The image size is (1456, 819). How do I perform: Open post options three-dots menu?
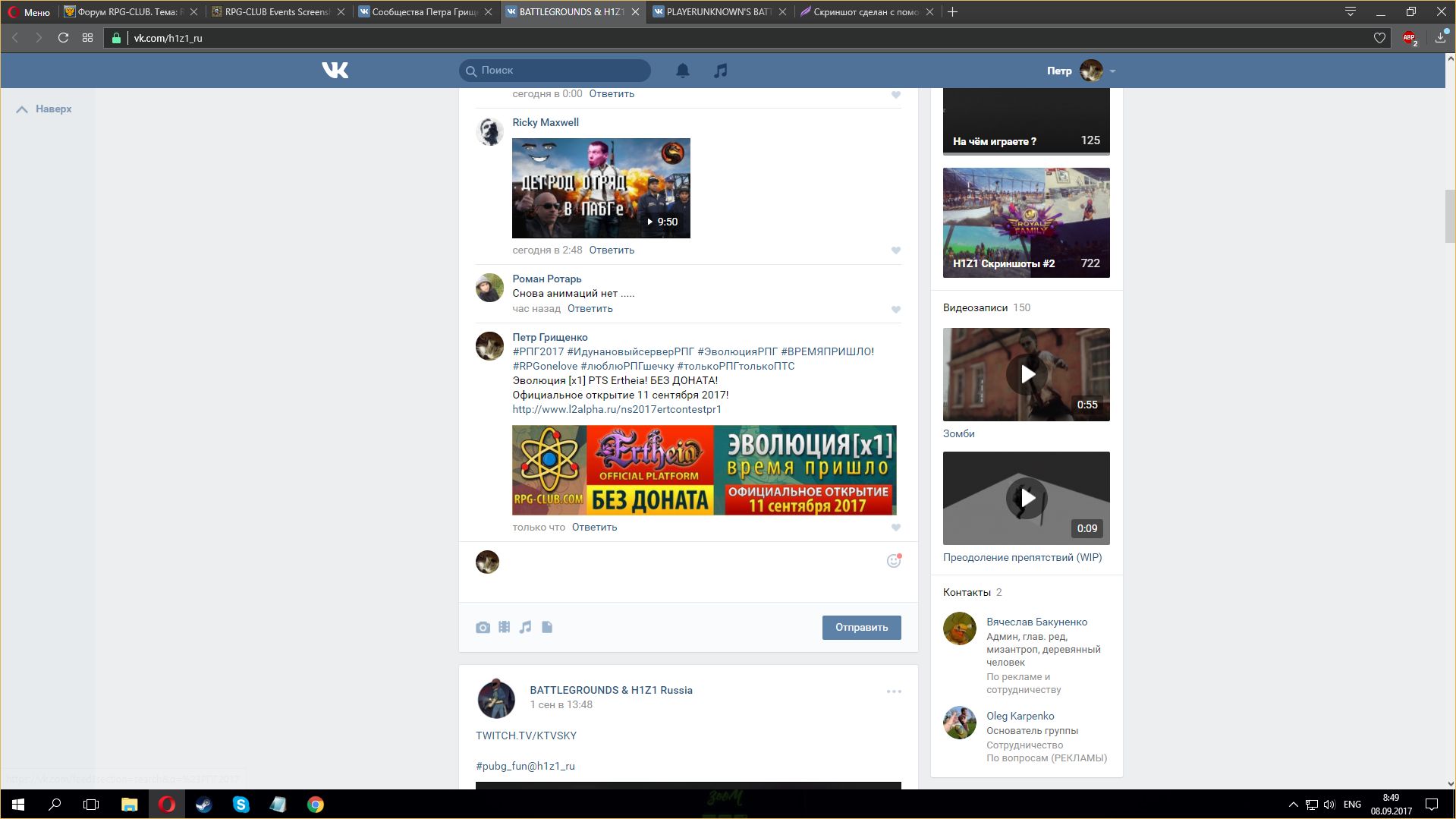tap(894, 691)
